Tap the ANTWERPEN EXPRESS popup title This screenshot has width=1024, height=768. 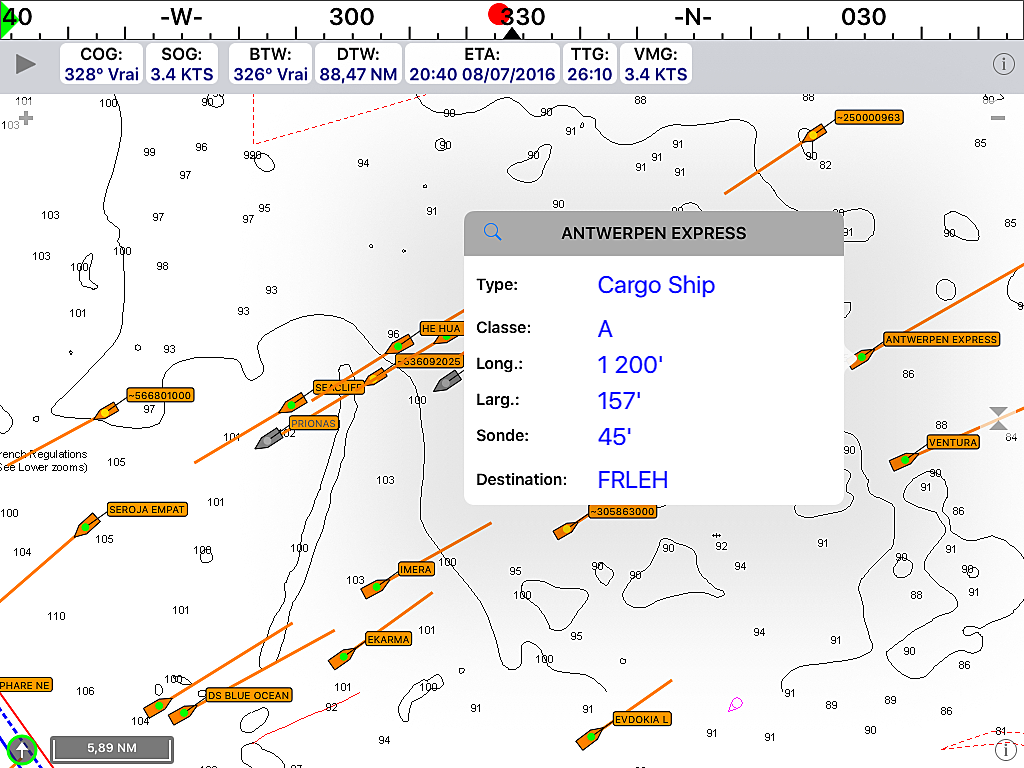pyautogui.click(x=654, y=233)
